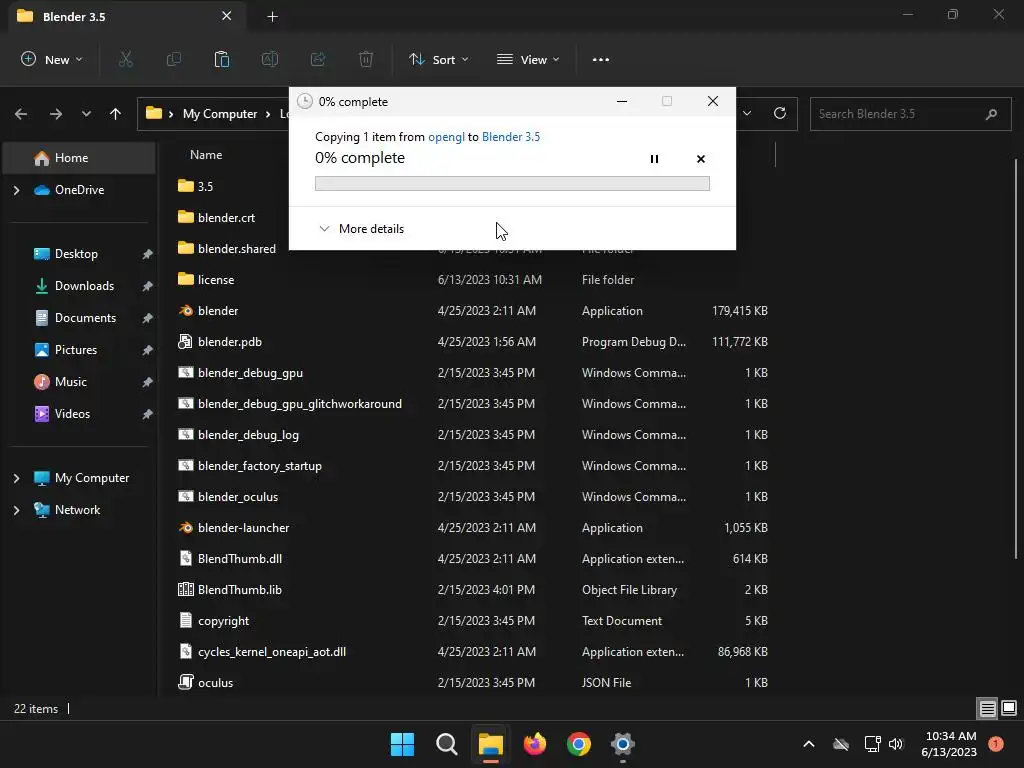Image resolution: width=1024 pixels, height=768 pixels.
Task: Go forward with the right arrow
Action: (56, 114)
